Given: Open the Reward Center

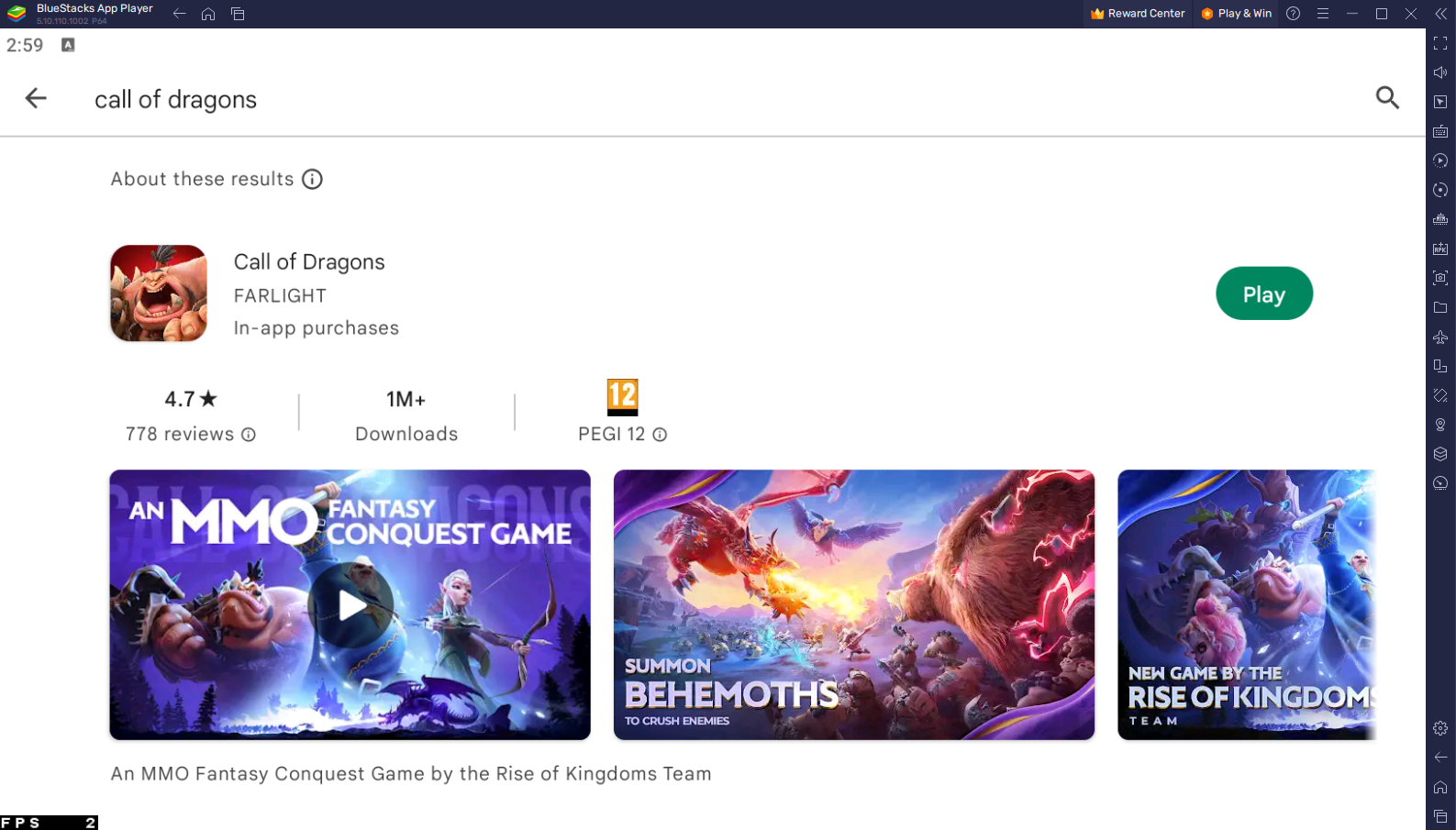Looking at the screenshot, I should pos(1138,14).
